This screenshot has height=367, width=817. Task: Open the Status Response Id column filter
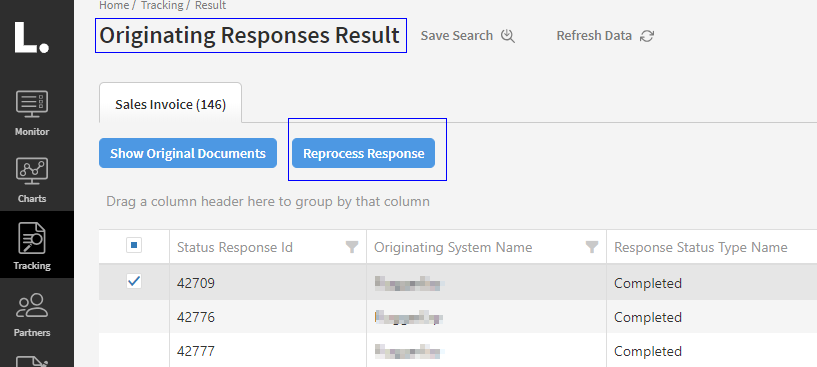point(352,247)
